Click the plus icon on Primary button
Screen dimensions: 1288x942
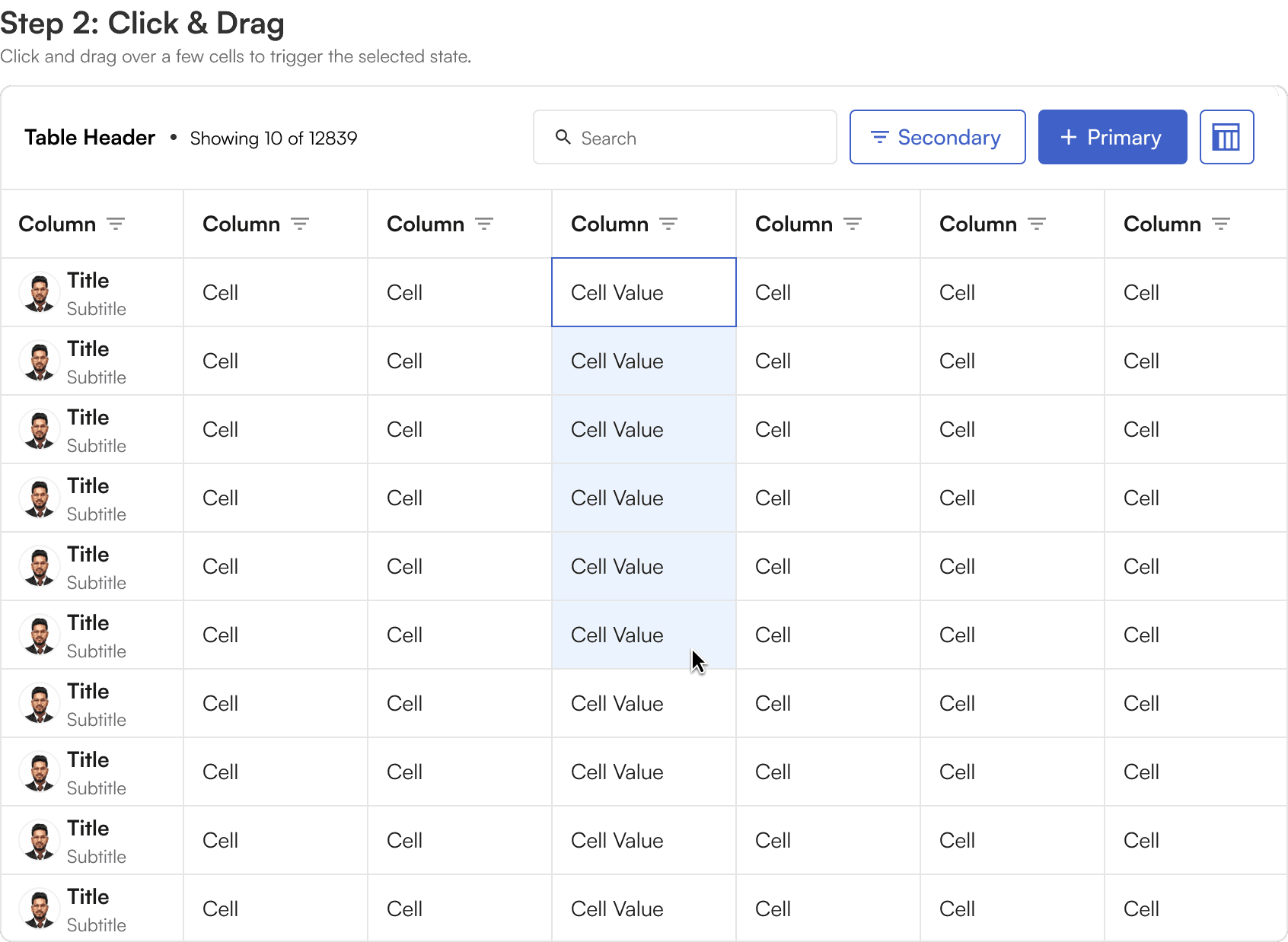click(1069, 137)
